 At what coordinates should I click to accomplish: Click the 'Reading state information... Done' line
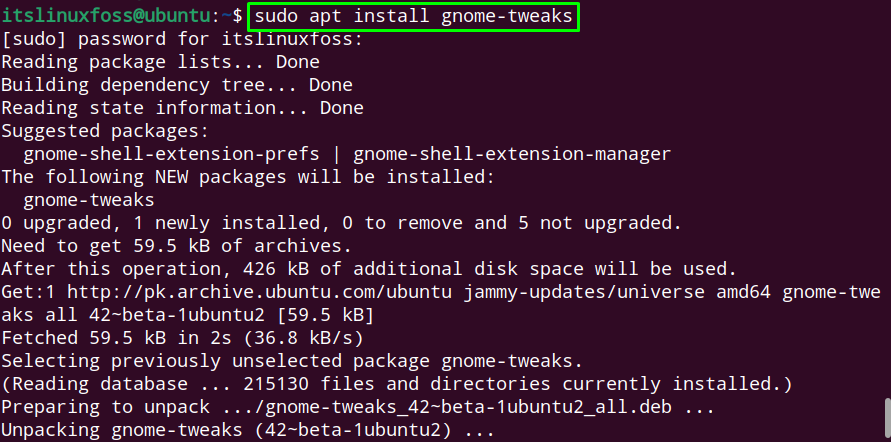coord(182,108)
